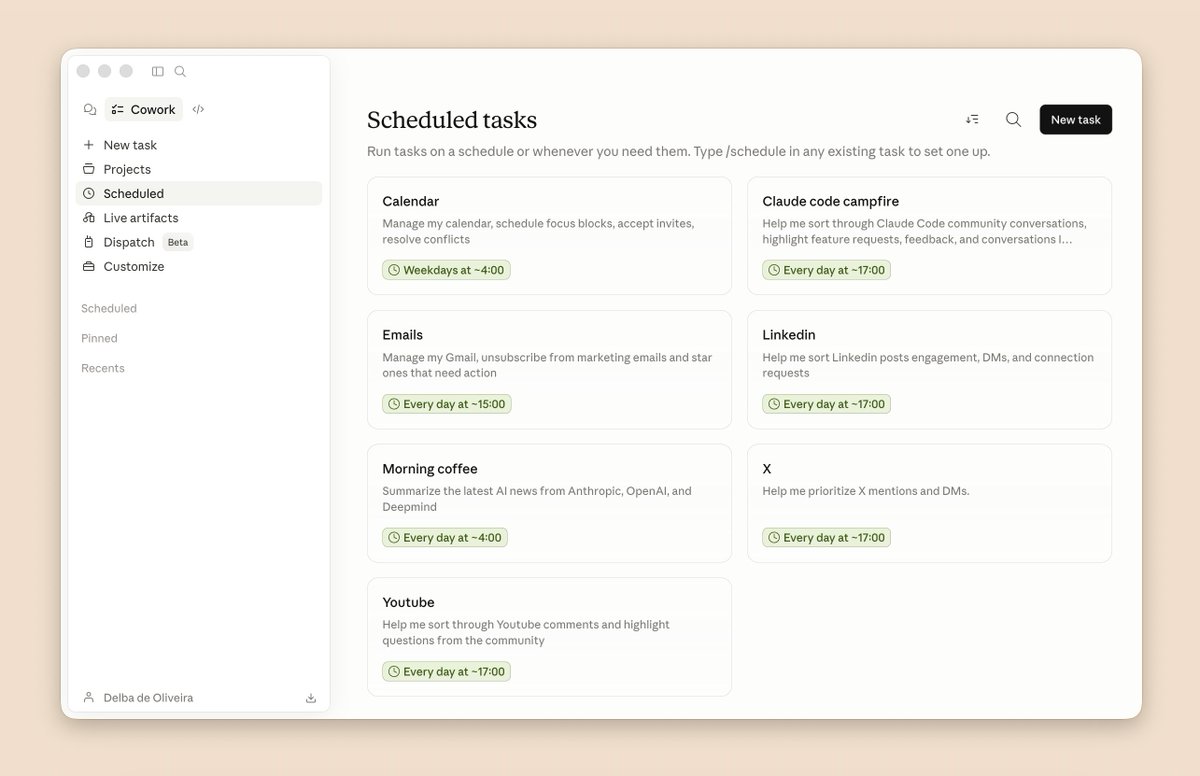1200x776 pixels.
Task: Open Dispatch Beta in the sidebar
Action: tap(199, 242)
